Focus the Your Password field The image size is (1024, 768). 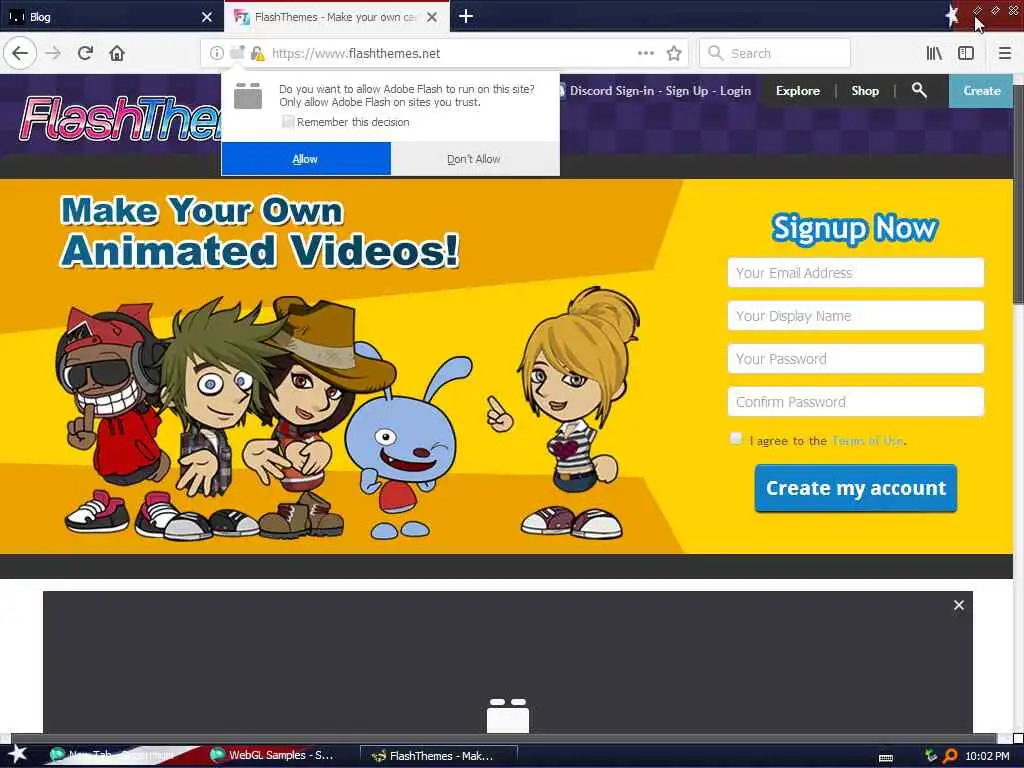856,359
